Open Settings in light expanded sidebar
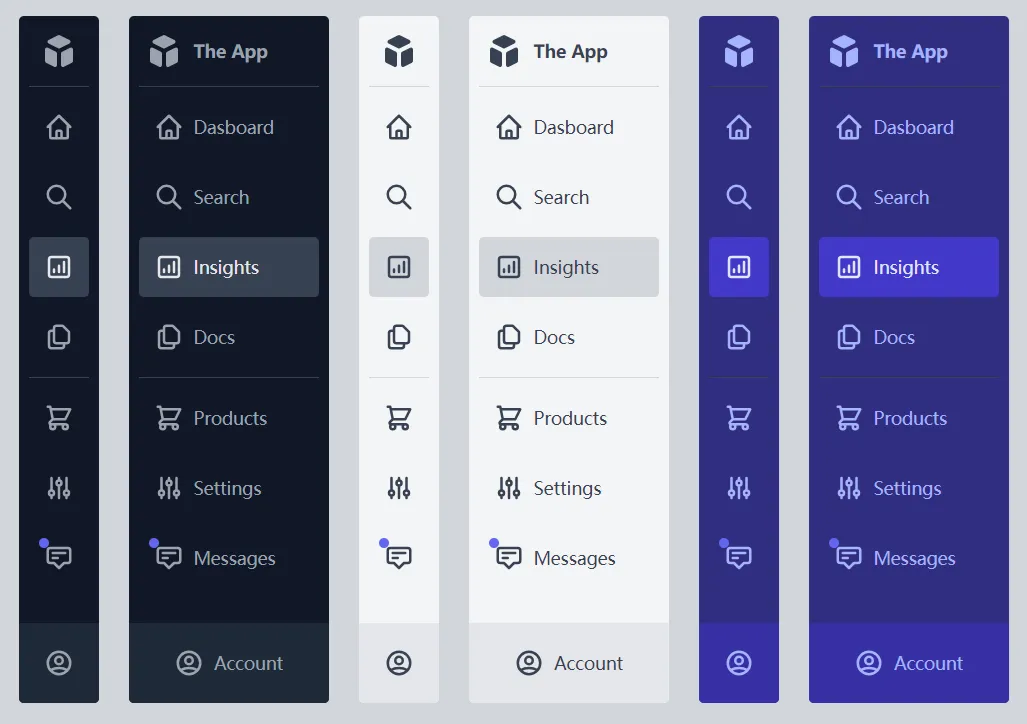The height and width of the screenshot is (724, 1027). point(569,488)
